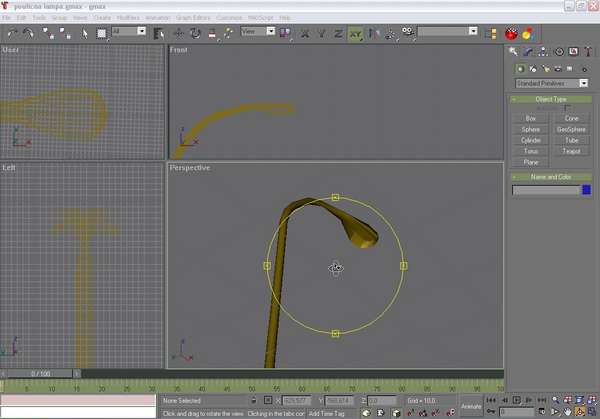Click the Plane primitive button
Screen dimensions: 600x419
(x=530, y=162)
